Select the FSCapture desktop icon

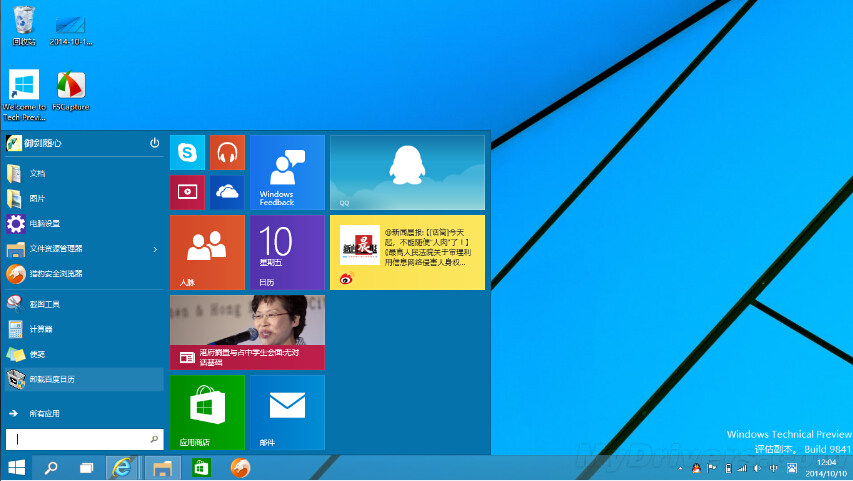point(71,91)
